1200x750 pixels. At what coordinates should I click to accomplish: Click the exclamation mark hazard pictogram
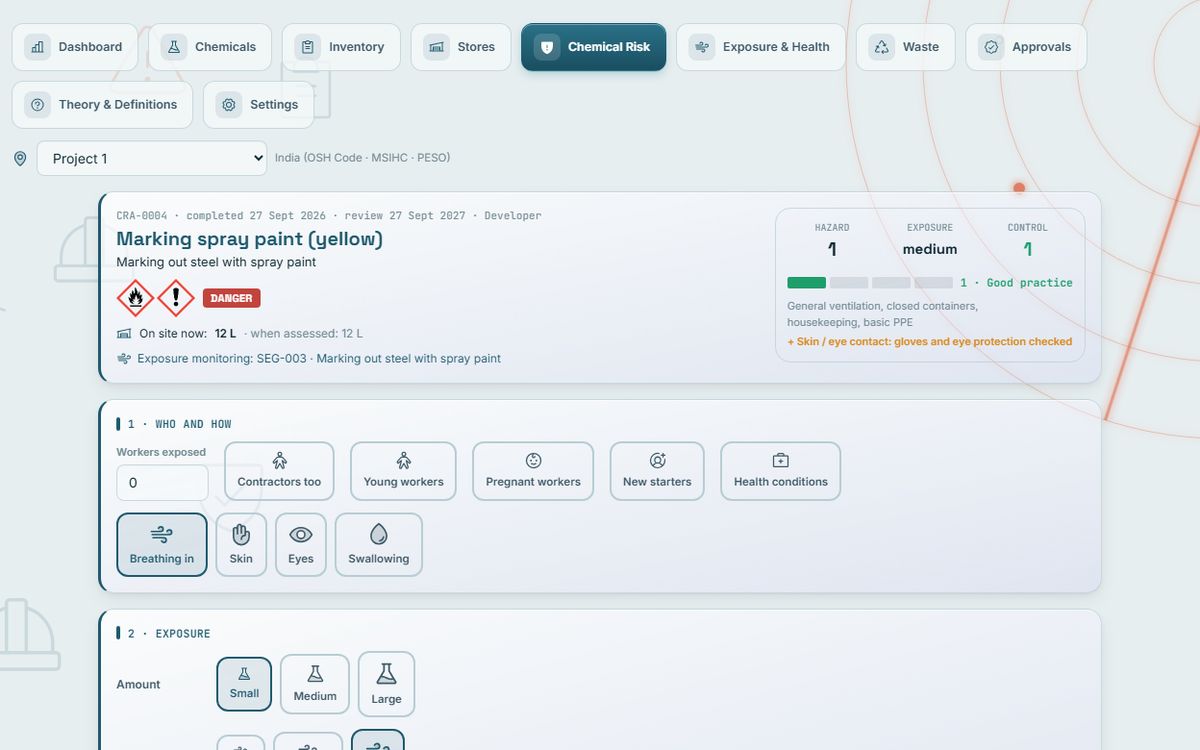(176, 297)
